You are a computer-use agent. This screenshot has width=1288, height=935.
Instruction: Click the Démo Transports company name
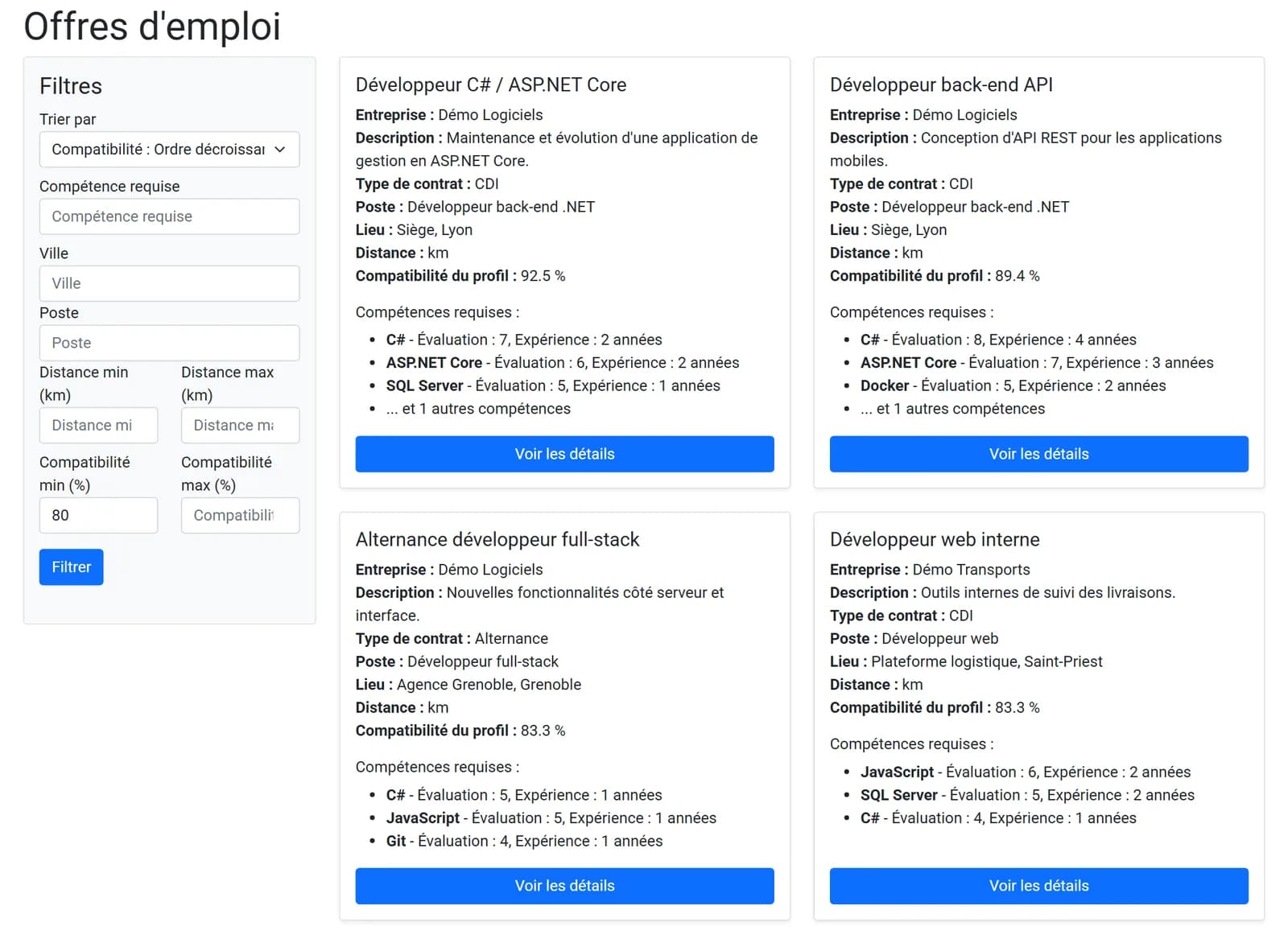971,570
